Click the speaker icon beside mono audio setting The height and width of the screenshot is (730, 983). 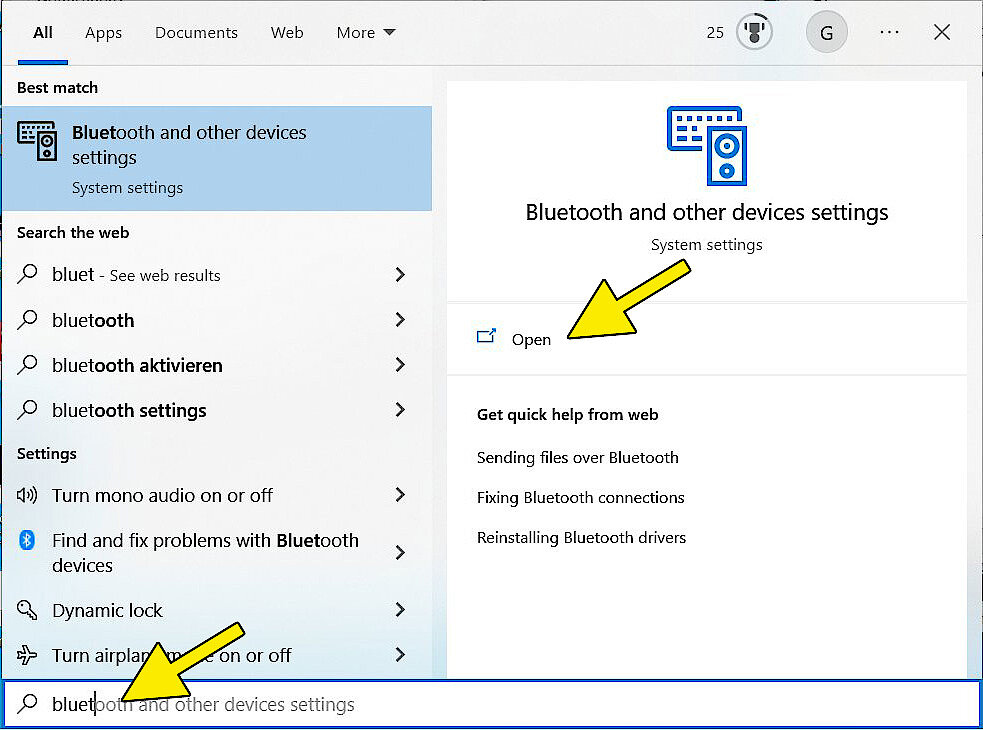coord(26,495)
